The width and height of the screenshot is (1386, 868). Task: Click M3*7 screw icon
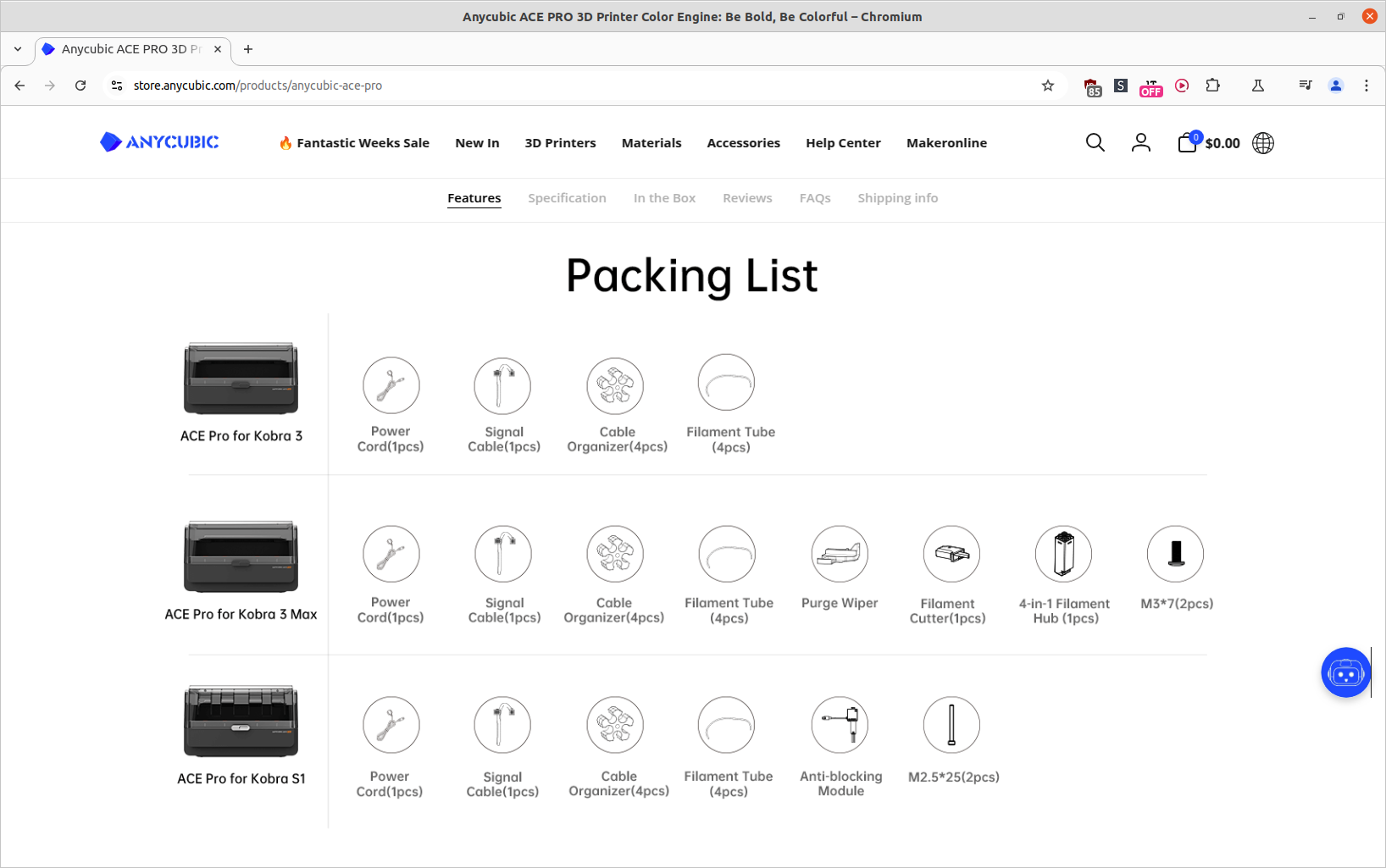(x=1175, y=554)
